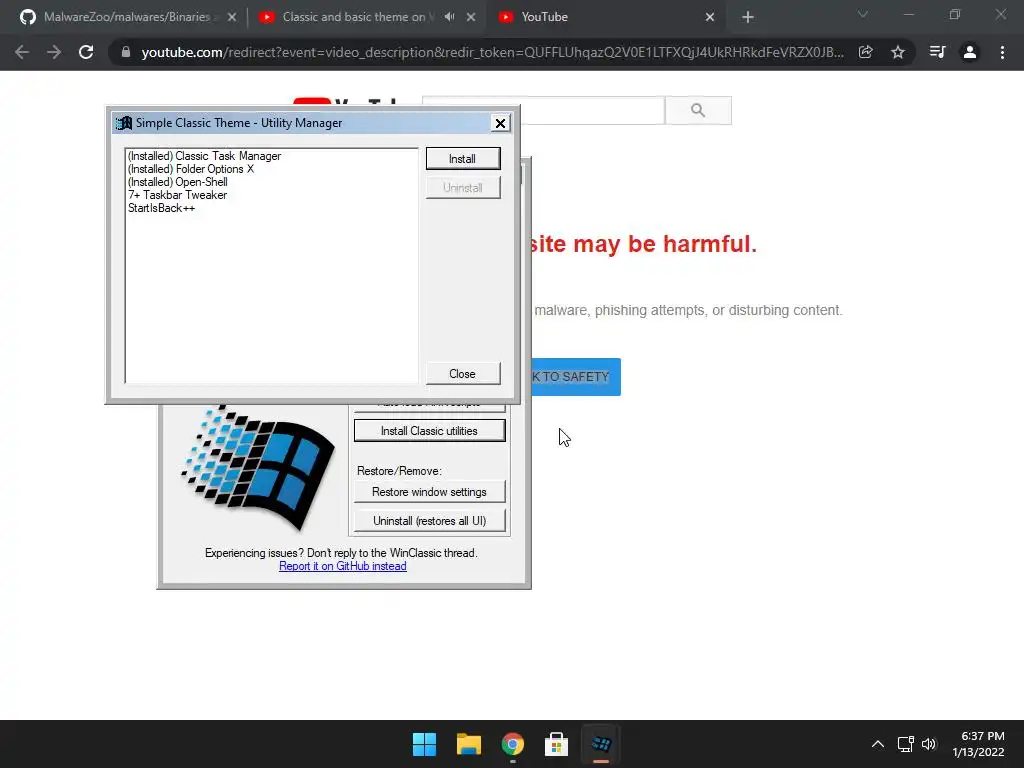Go back in Chrome browser history
The width and height of the screenshot is (1024, 768).
(x=22, y=52)
